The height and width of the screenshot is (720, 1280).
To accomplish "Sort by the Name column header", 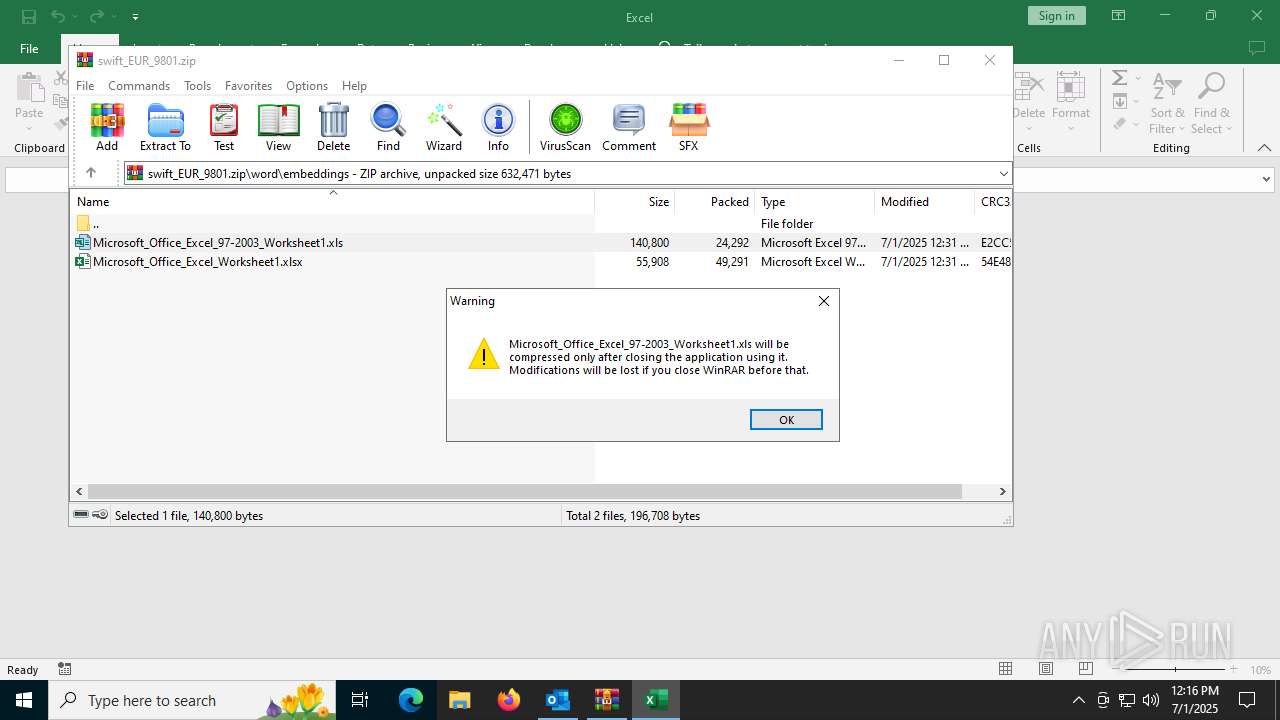I will (x=332, y=202).
